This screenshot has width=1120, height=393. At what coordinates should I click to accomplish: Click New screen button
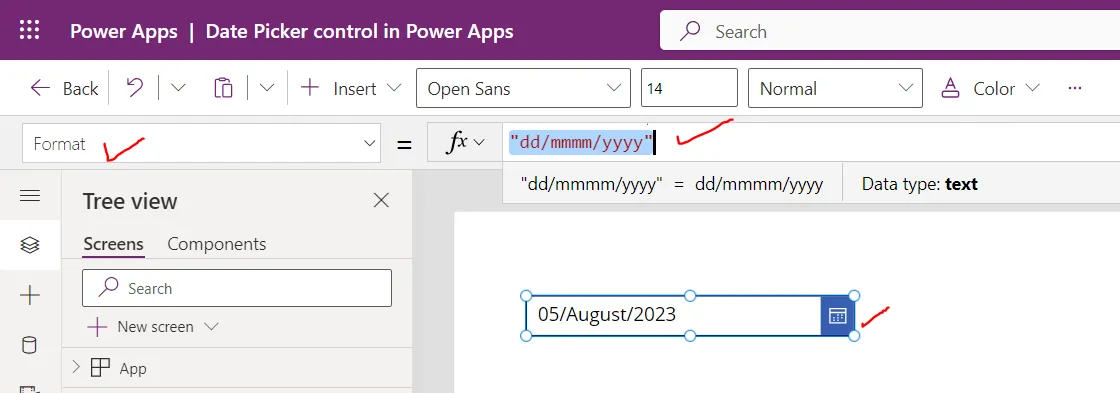click(x=153, y=327)
